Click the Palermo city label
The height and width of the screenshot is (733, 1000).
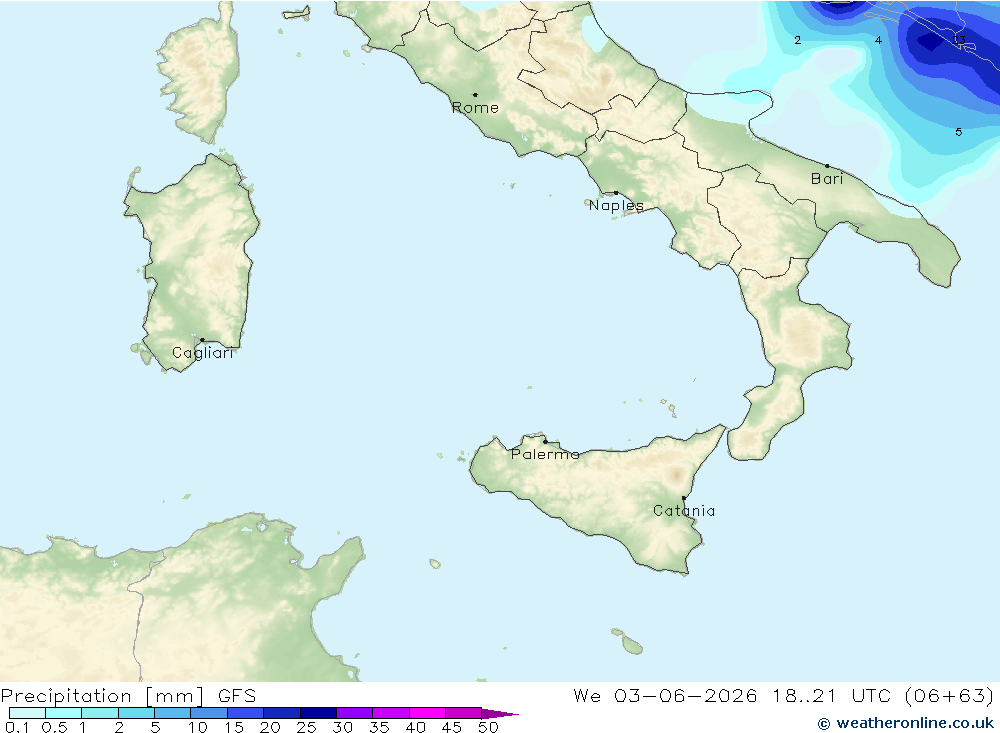pyautogui.click(x=545, y=454)
